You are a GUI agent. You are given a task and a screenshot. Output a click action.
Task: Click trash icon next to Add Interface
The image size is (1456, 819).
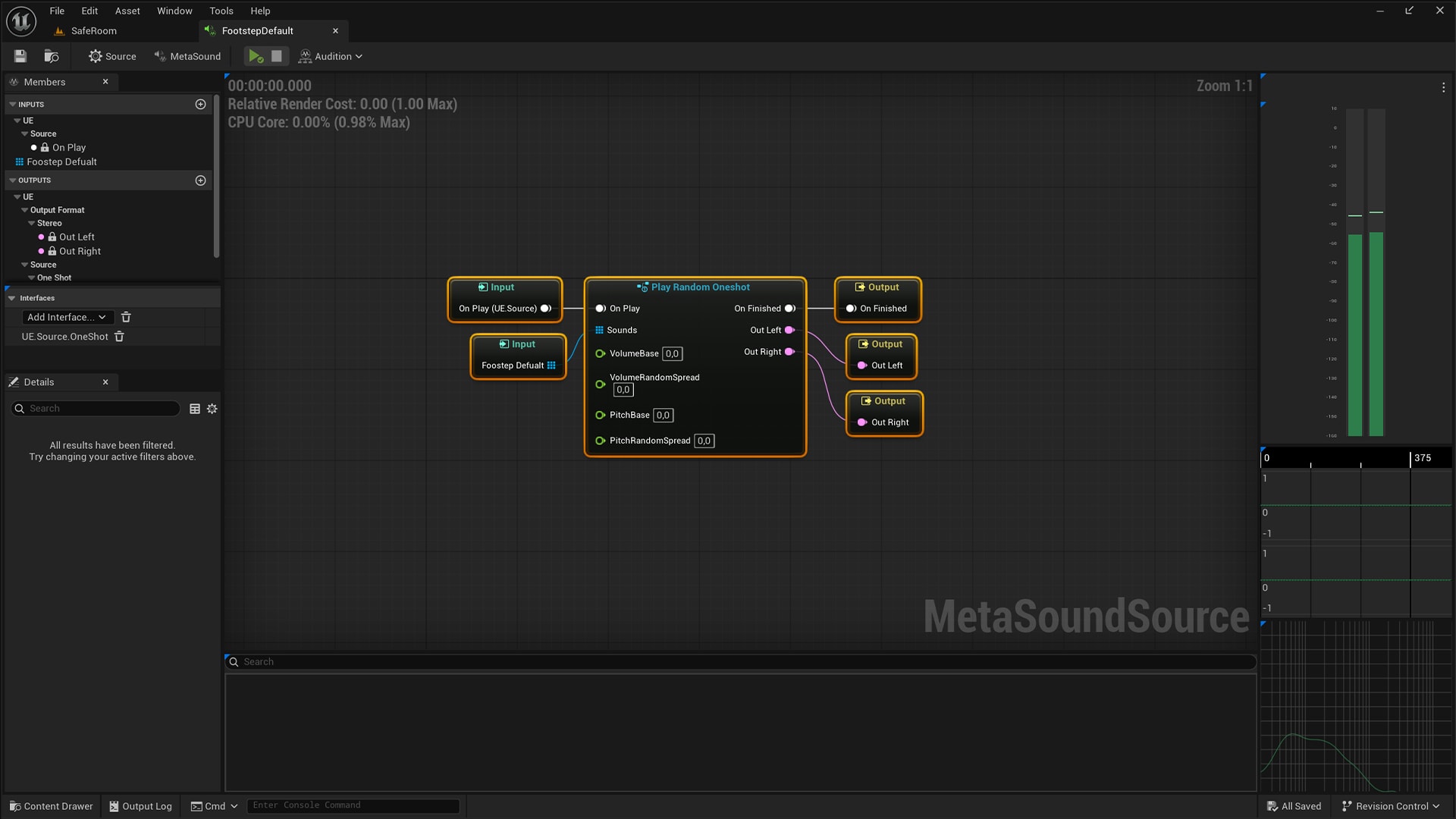[127, 317]
